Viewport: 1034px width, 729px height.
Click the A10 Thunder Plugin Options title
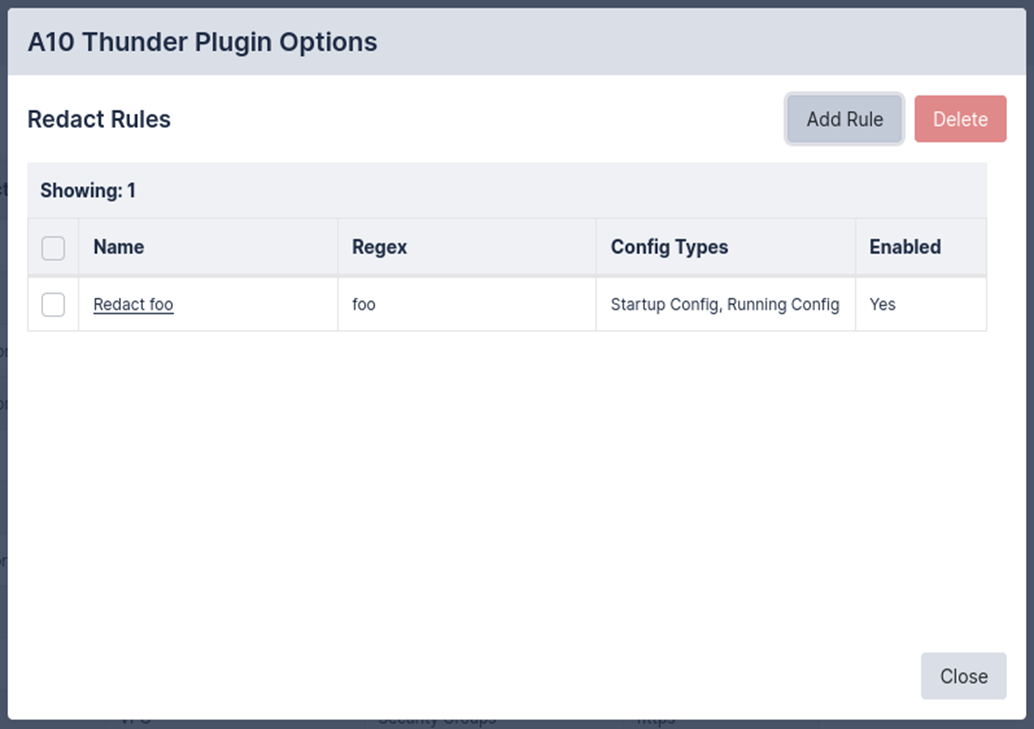tap(202, 42)
